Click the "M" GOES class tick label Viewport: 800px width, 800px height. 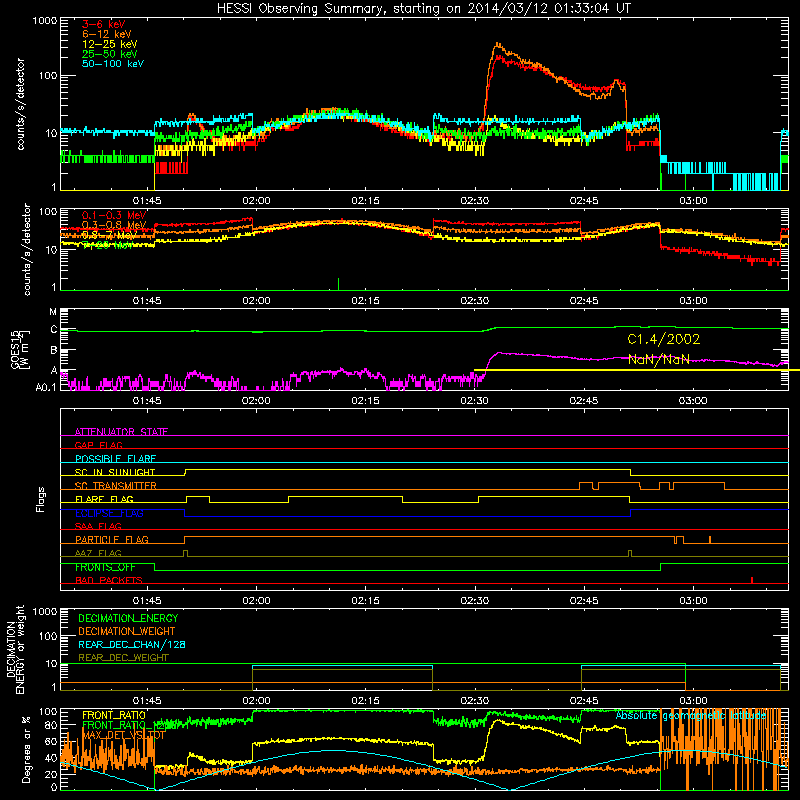tap(53, 312)
